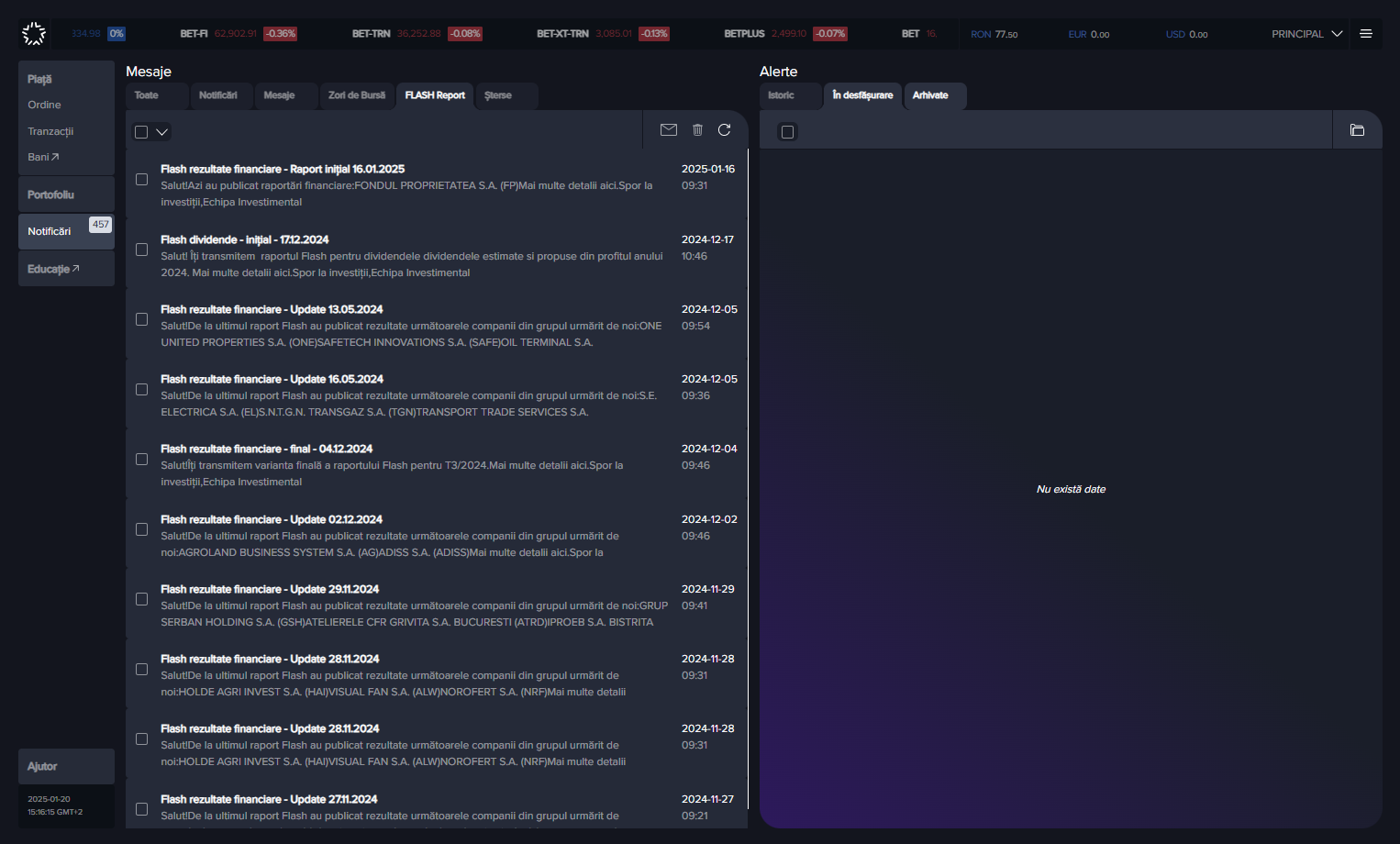The height and width of the screenshot is (844, 1400).
Task: Mark selected messages as read via envelope icon
Action: click(669, 130)
